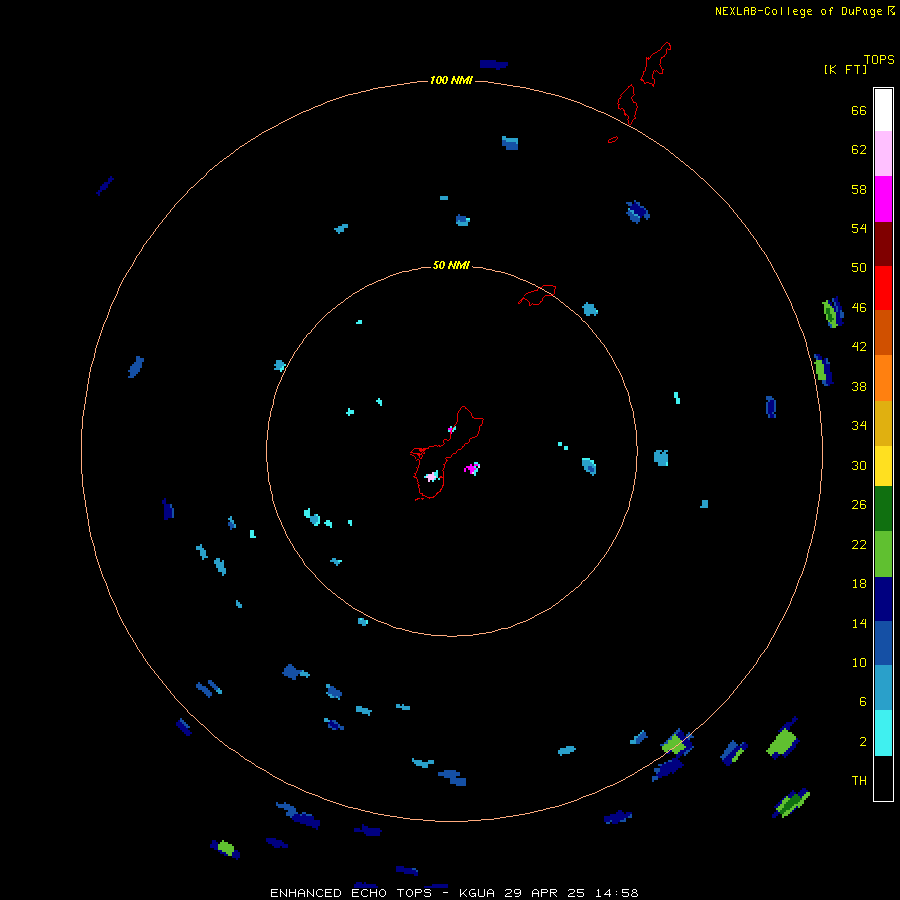Click the 62 value on the legend
This screenshot has width=900, height=900.
click(859, 150)
